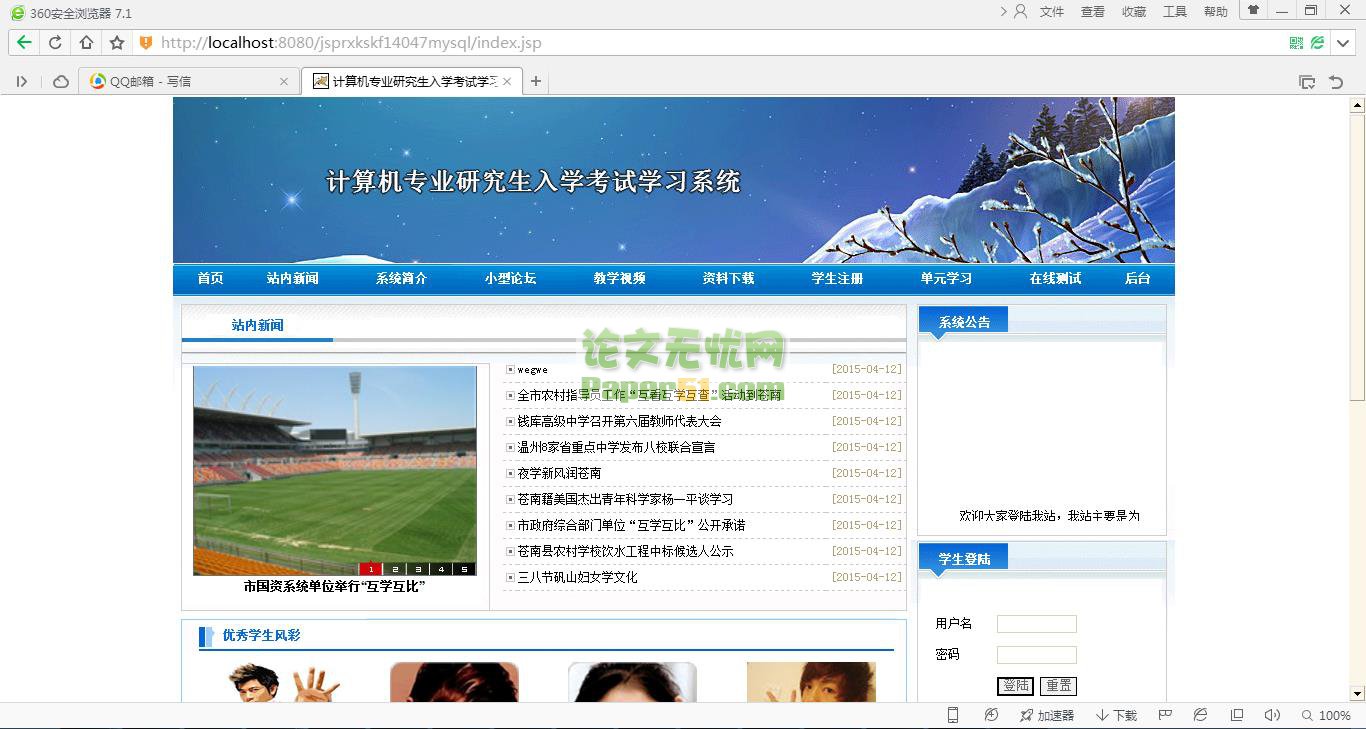Restore closed tab with undo arrow icon

[1336, 82]
